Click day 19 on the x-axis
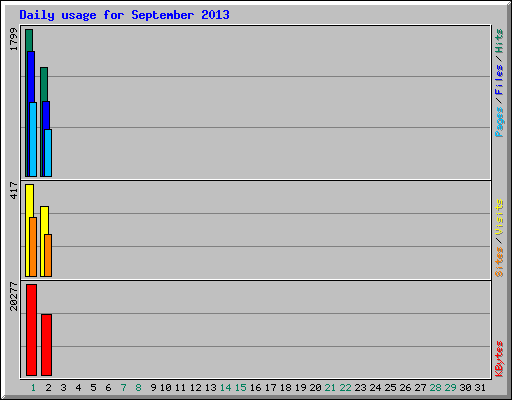512x400 pixels. coord(301,388)
